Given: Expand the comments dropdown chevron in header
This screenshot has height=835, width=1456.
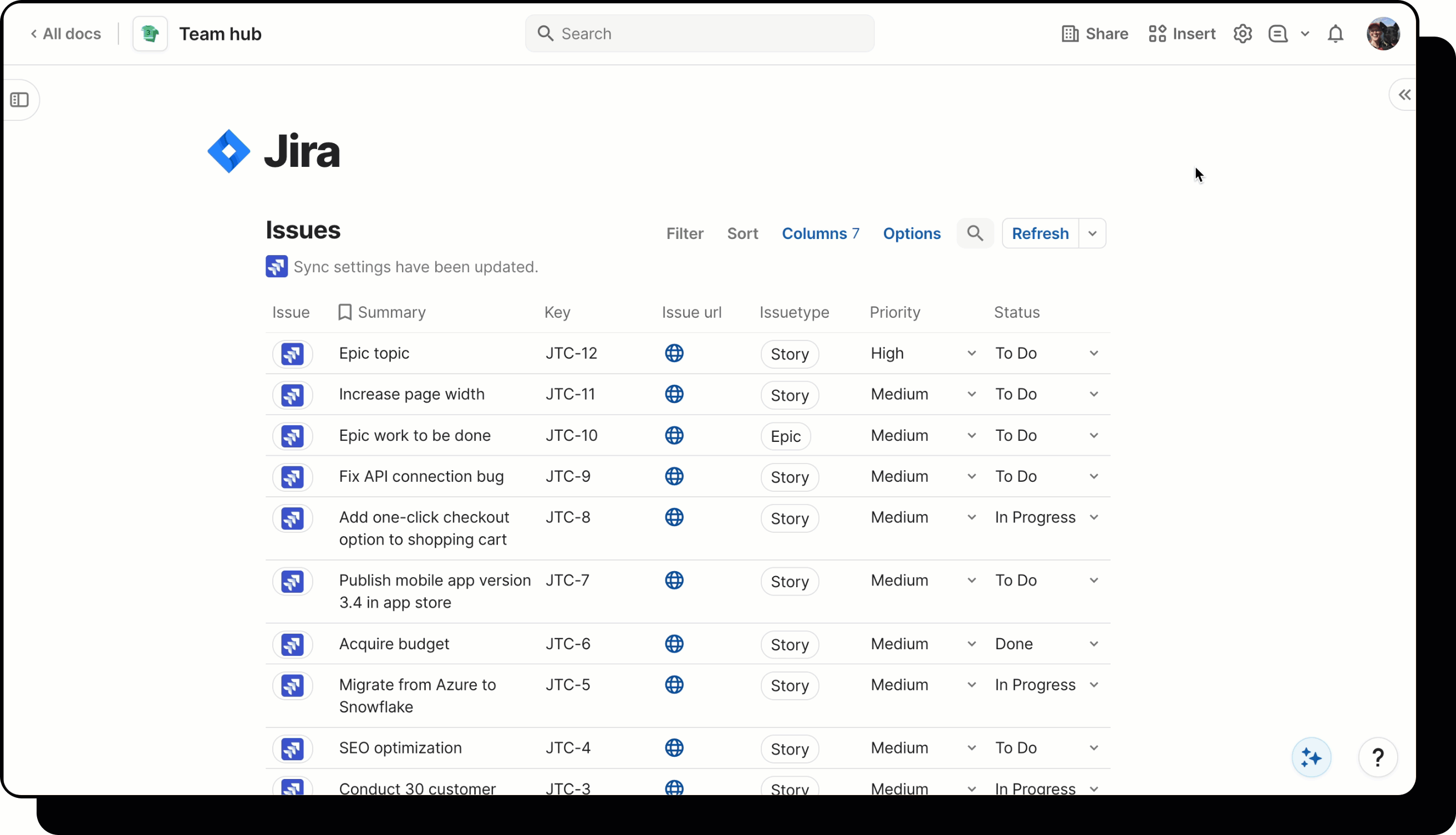Looking at the screenshot, I should (x=1305, y=34).
